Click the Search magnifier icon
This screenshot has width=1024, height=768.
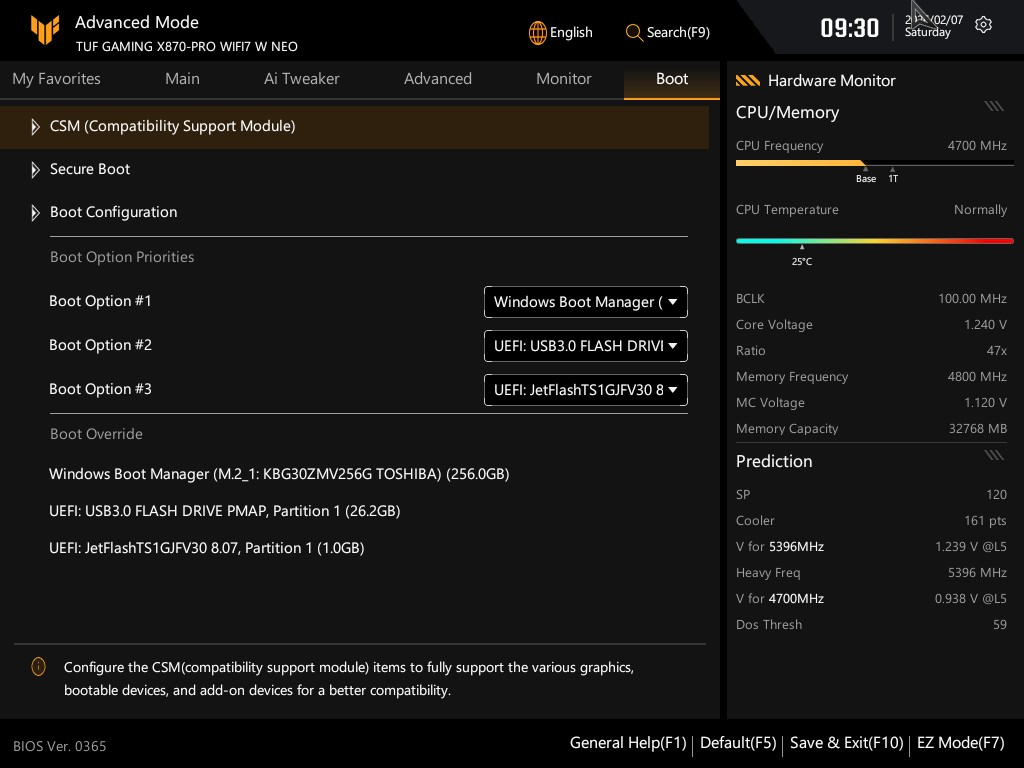[x=634, y=32]
